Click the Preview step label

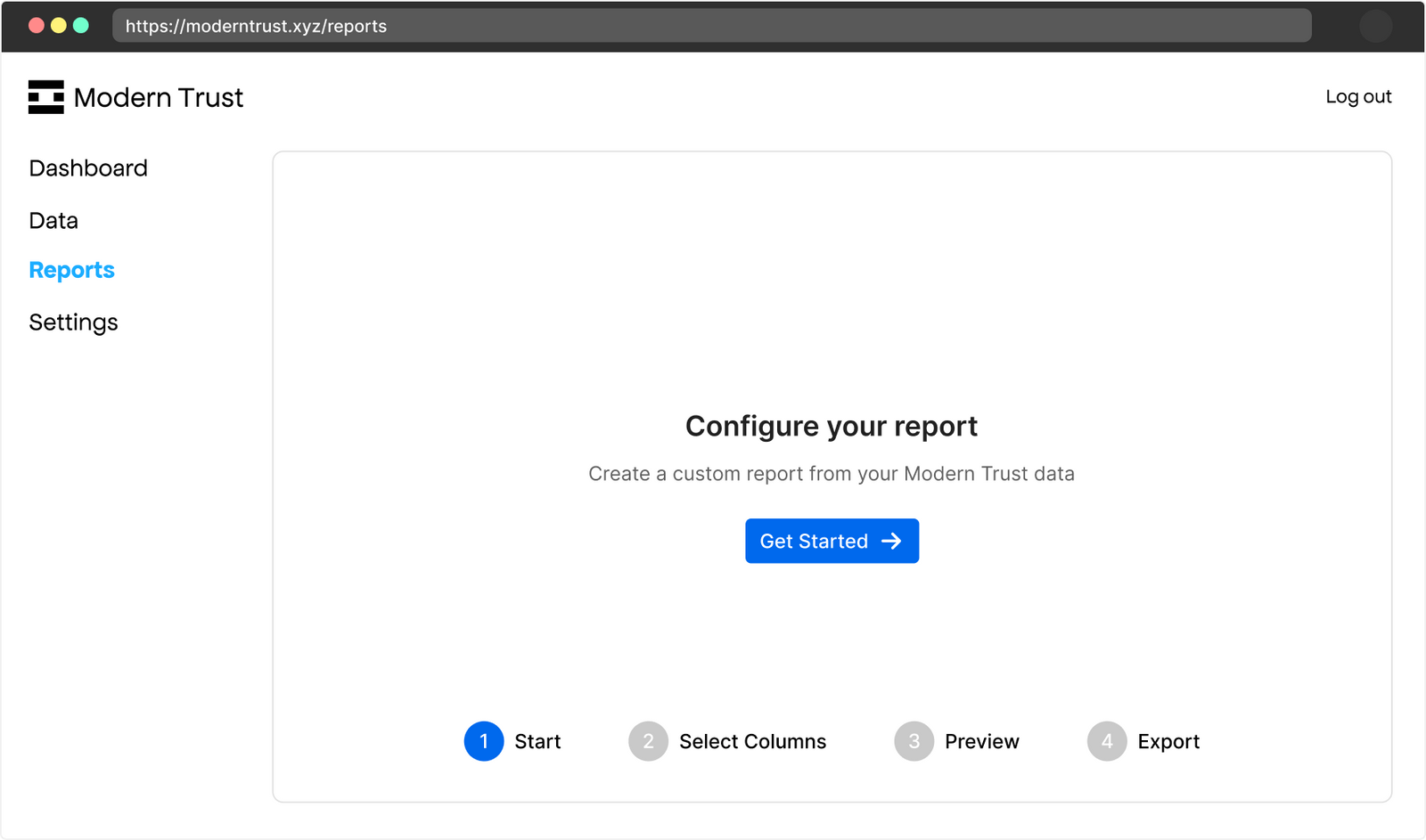click(x=981, y=740)
